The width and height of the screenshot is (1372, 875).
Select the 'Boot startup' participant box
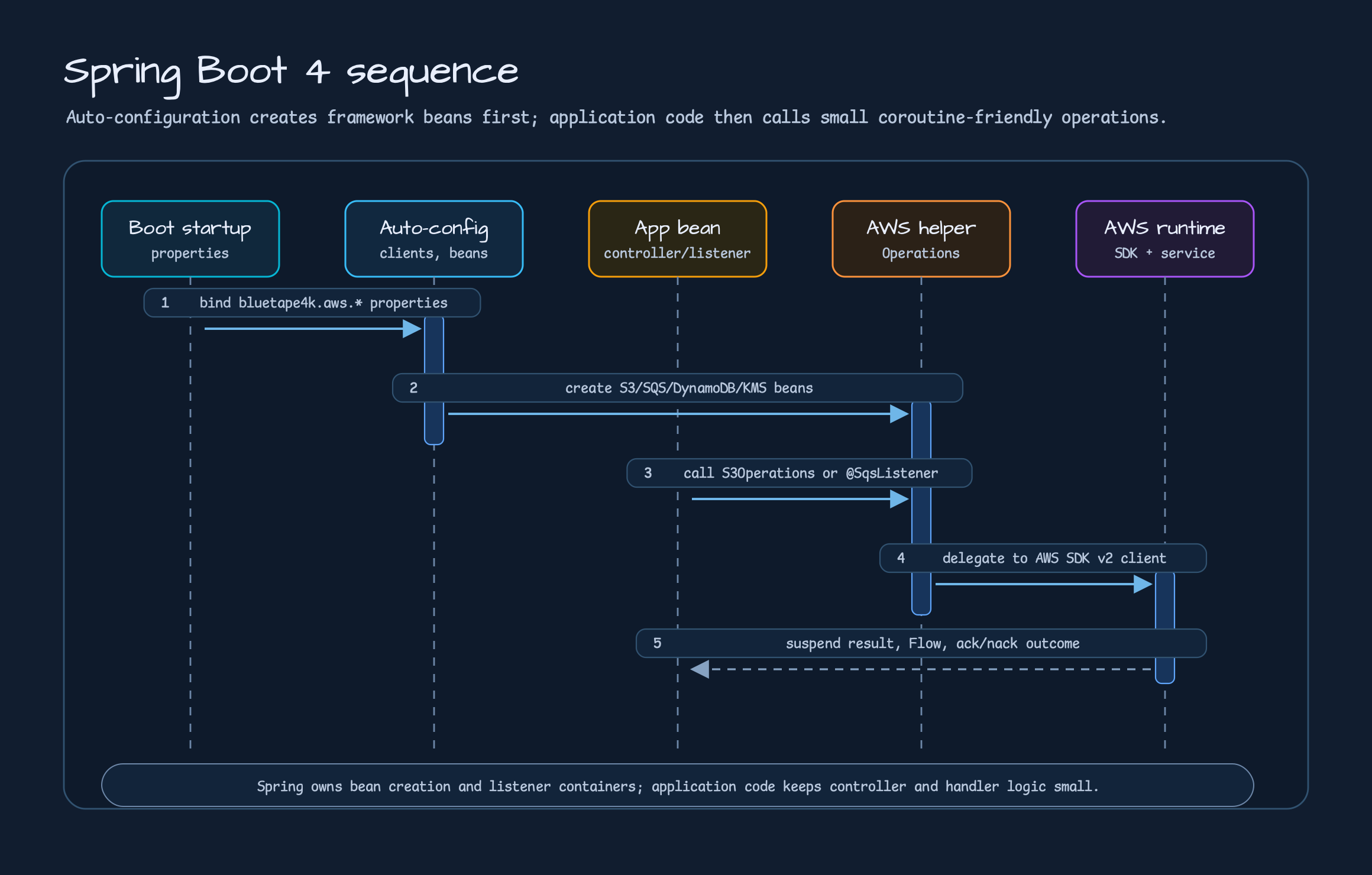pos(190,239)
